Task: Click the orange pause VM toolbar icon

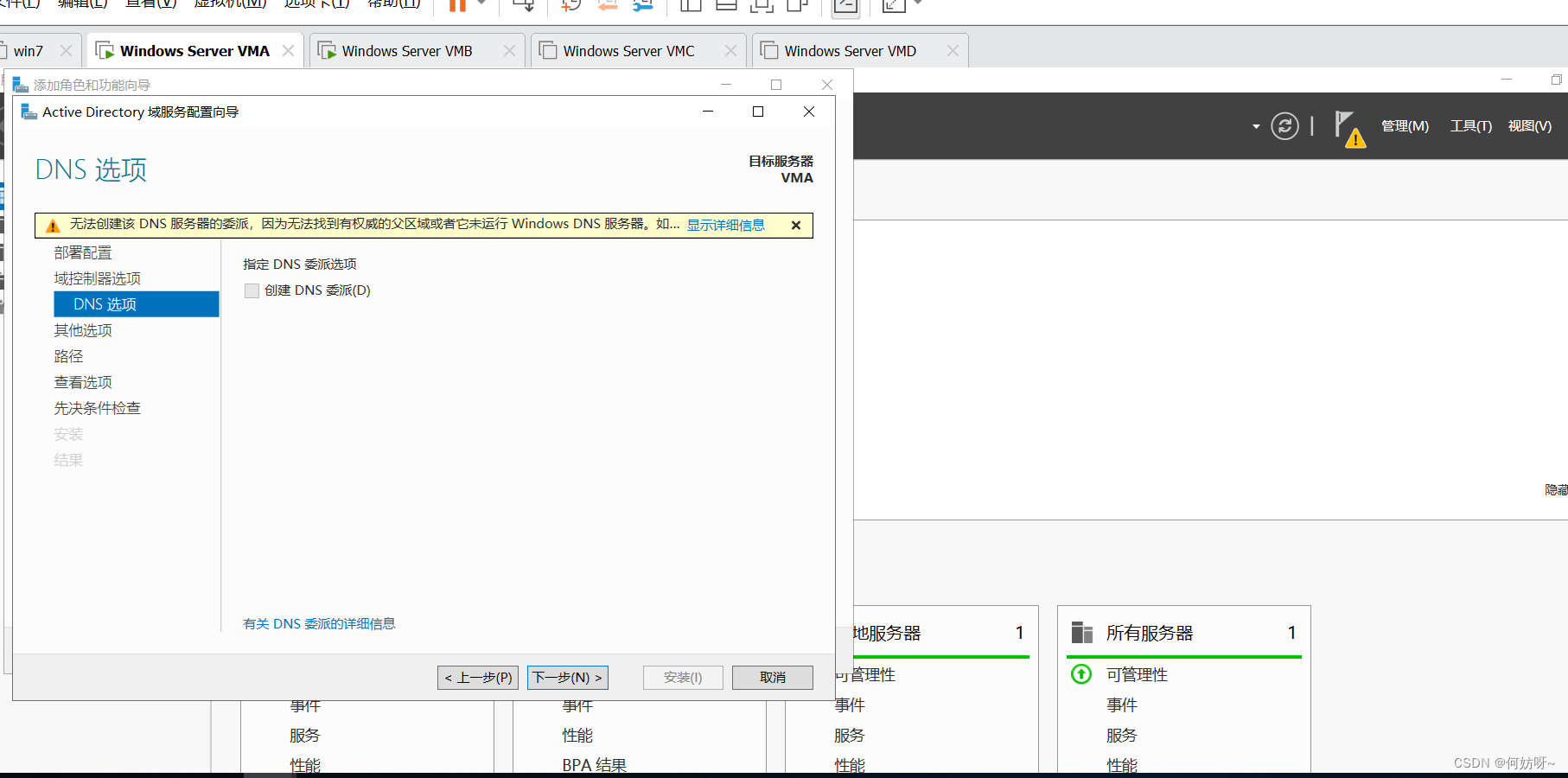Action: pos(457,5)
